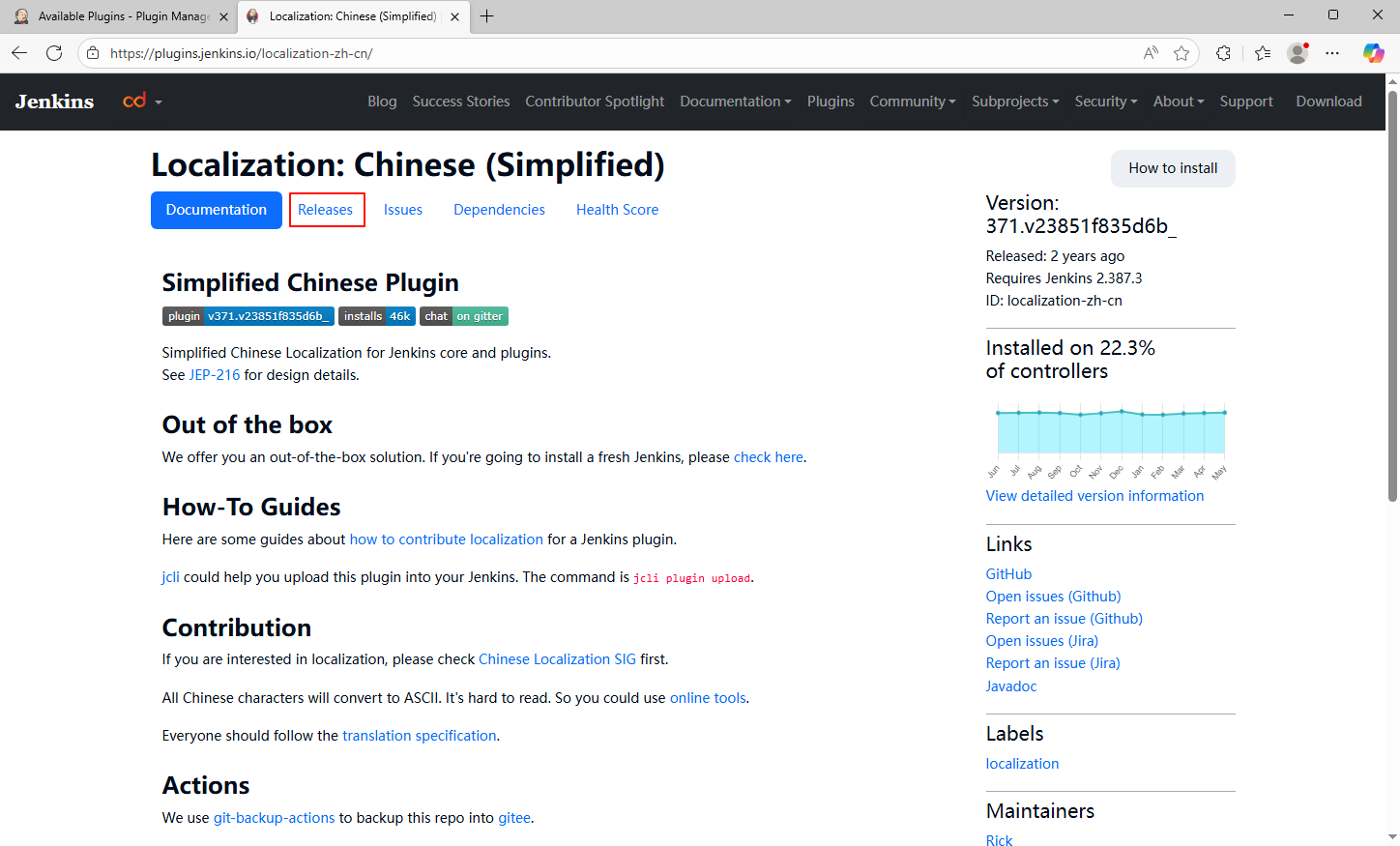This screenshot has height=846, width=1400.
Task: Click the CD Foundation logo
Action: click(x=134, y=101)
